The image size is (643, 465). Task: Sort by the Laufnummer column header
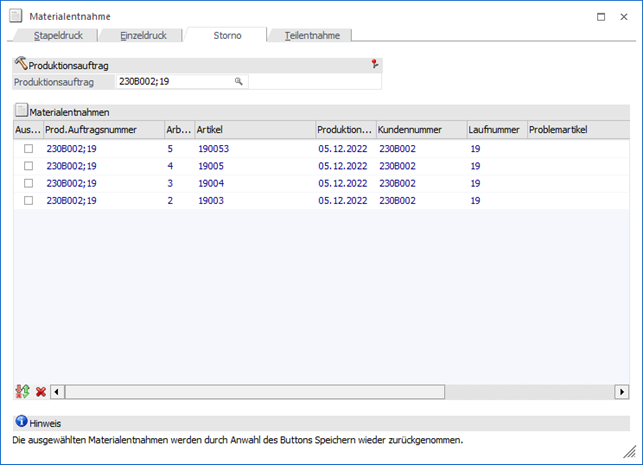pos(495,130)
